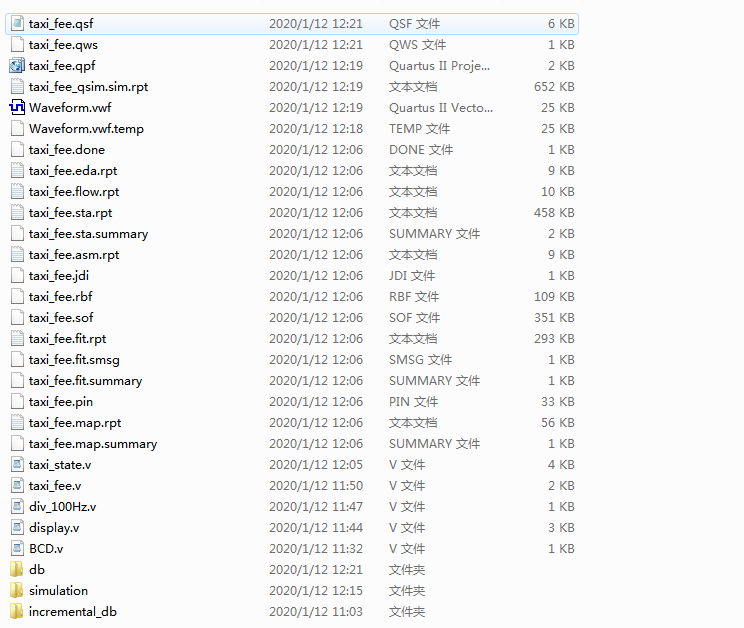This screenshot has height=628, width=744.
Task: Select the taxi_fee.map.summary file icon
Action: click(17, 443)
